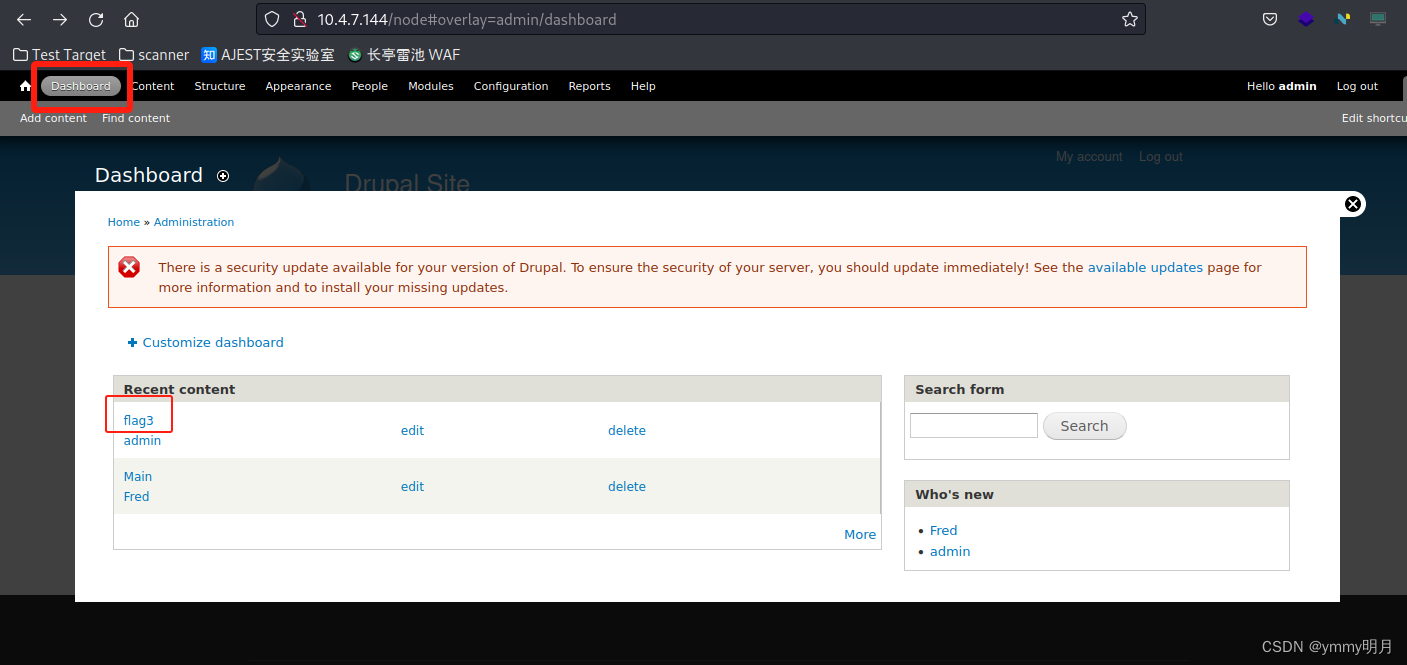Image resolution: width=1407 pixels, height=665 pixels.
Task: Open the Content admin menu
Action: pyautogui.click(x=152, y=86)
